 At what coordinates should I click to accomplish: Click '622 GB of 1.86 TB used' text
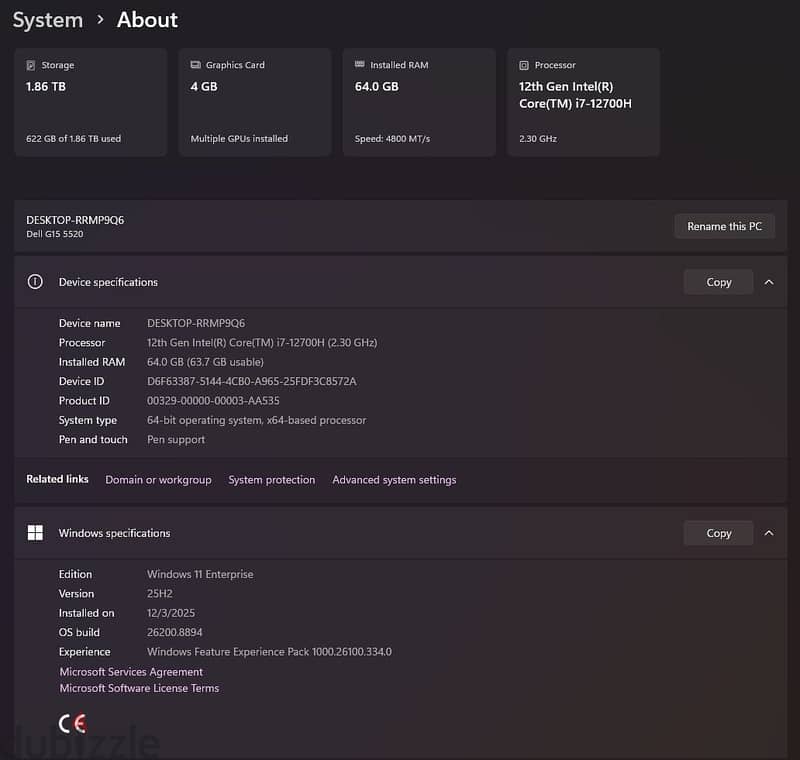click(73, 139)
